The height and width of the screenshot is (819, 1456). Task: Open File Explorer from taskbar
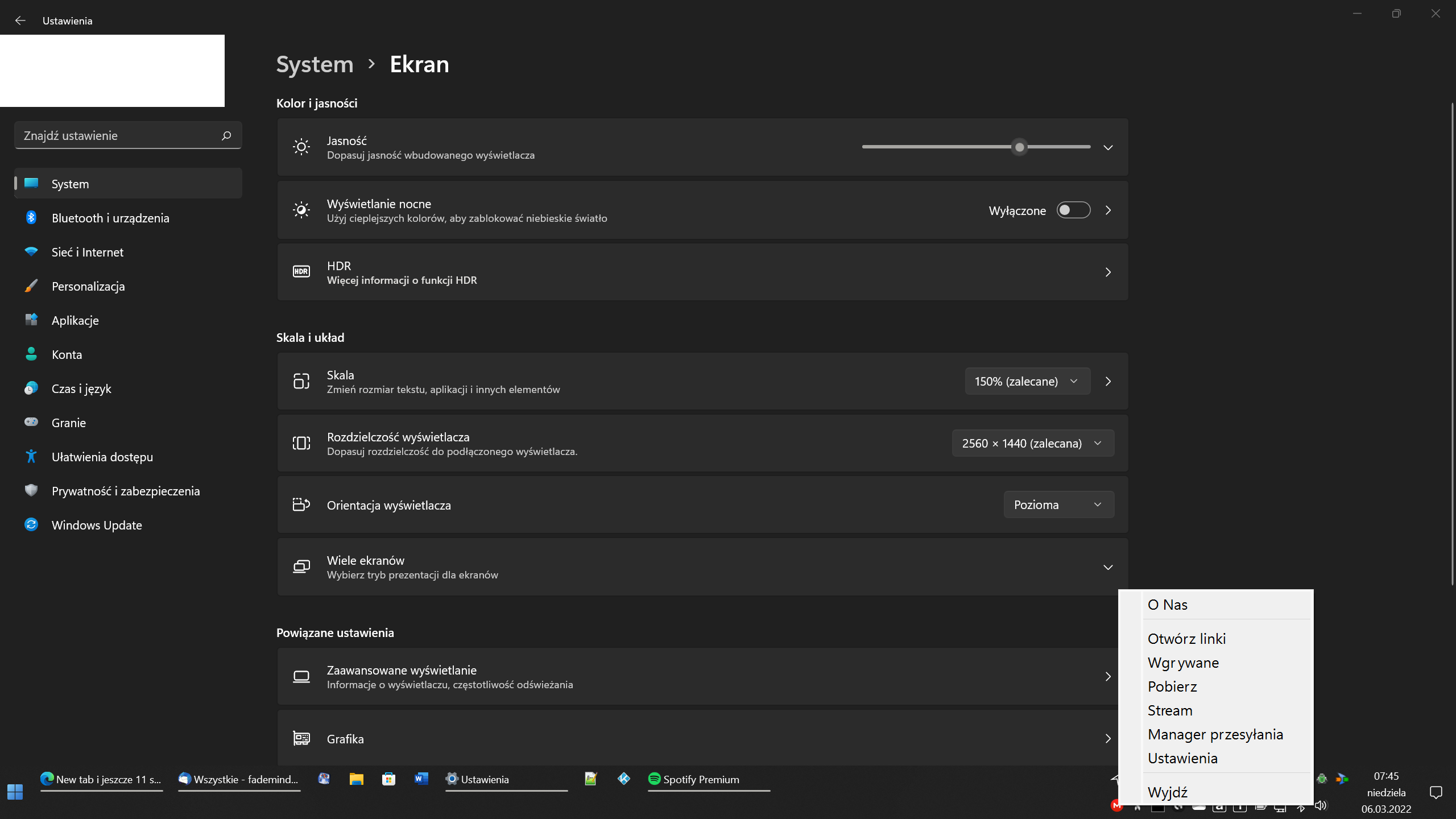[356, 779]
